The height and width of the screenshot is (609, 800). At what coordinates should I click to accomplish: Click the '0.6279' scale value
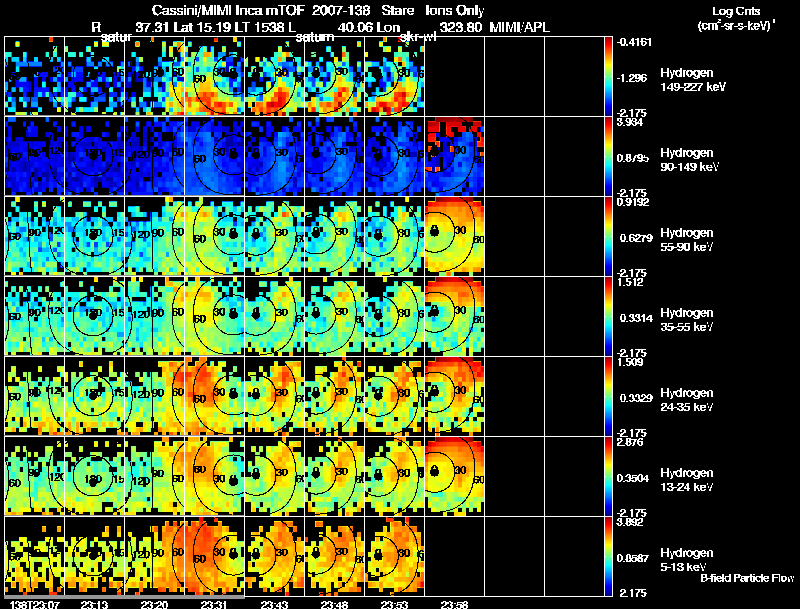tap(636, 238)
